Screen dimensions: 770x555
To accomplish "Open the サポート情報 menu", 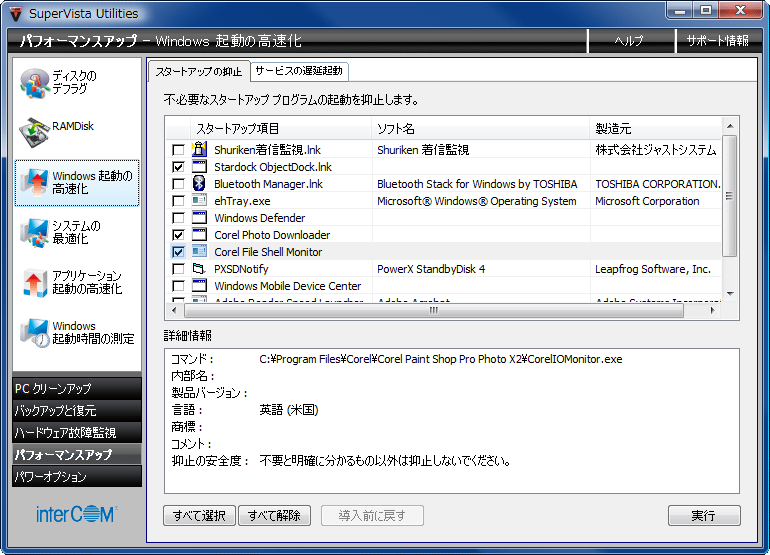I will pyautogui.click(x=717, y=41).
